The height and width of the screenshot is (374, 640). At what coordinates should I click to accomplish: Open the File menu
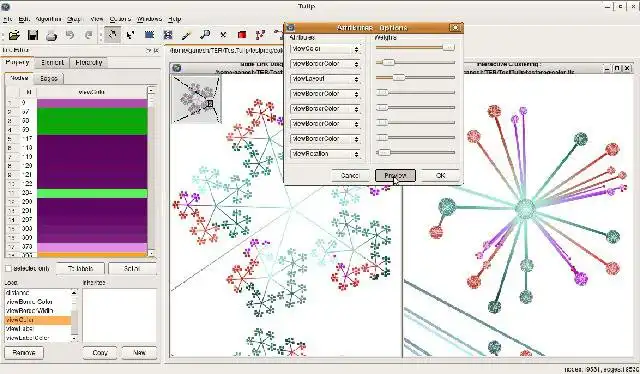(x=8, y=19)
